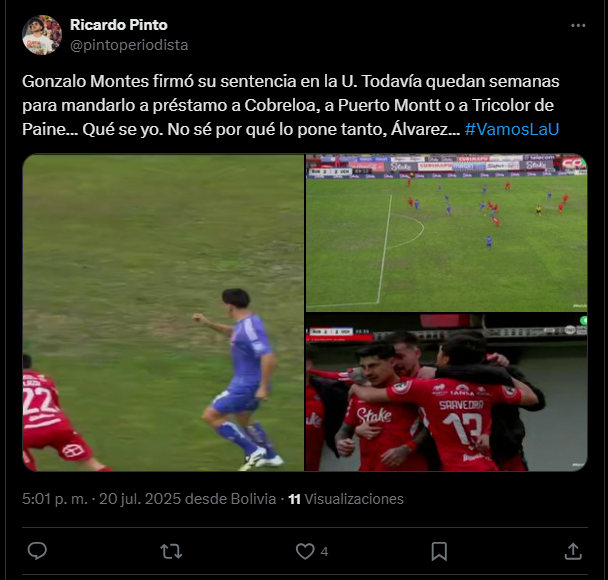Click the repost arrows icon
This screenshot has height=580, width=608.
coord(171,551)
